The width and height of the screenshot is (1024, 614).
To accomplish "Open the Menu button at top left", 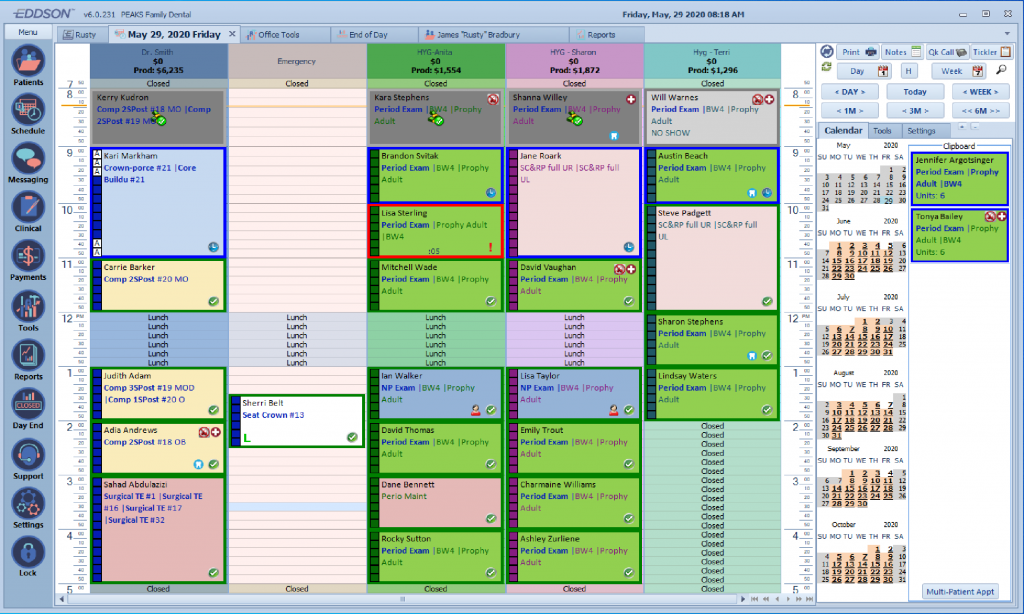I will coord(27,32).
